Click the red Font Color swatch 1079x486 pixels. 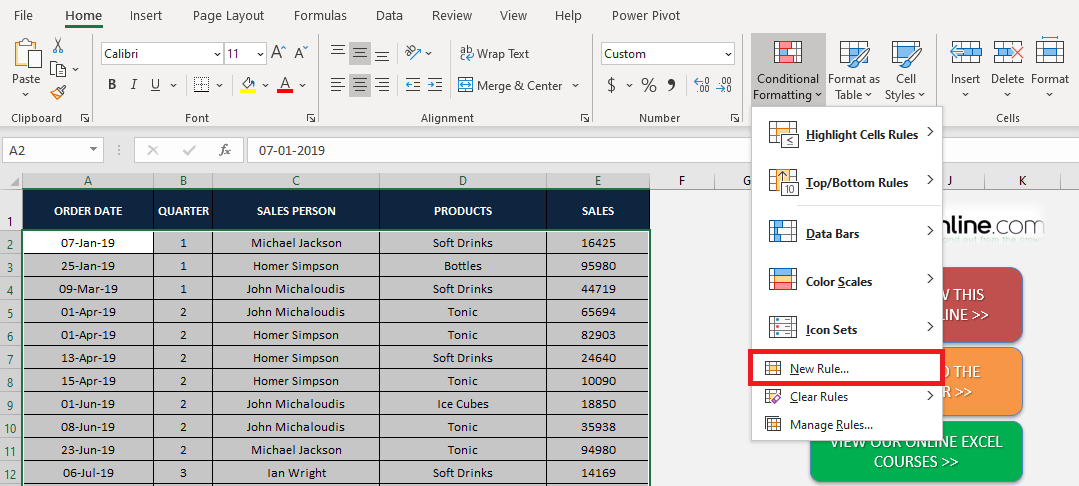coord(285,85)
